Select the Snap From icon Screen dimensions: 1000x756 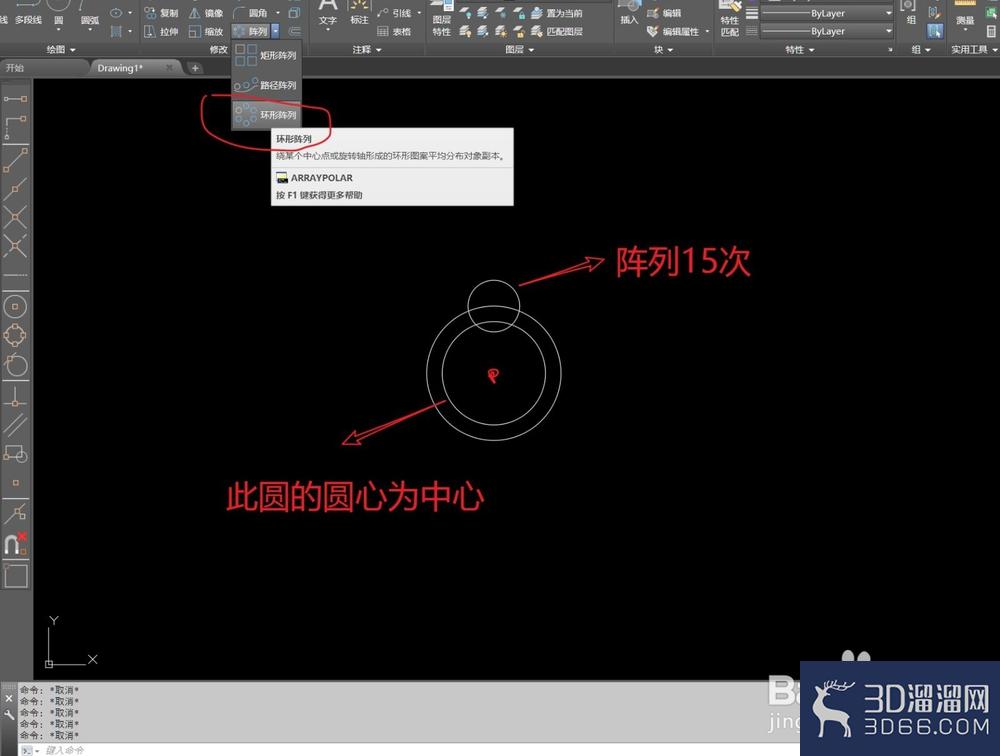point(15,126)
